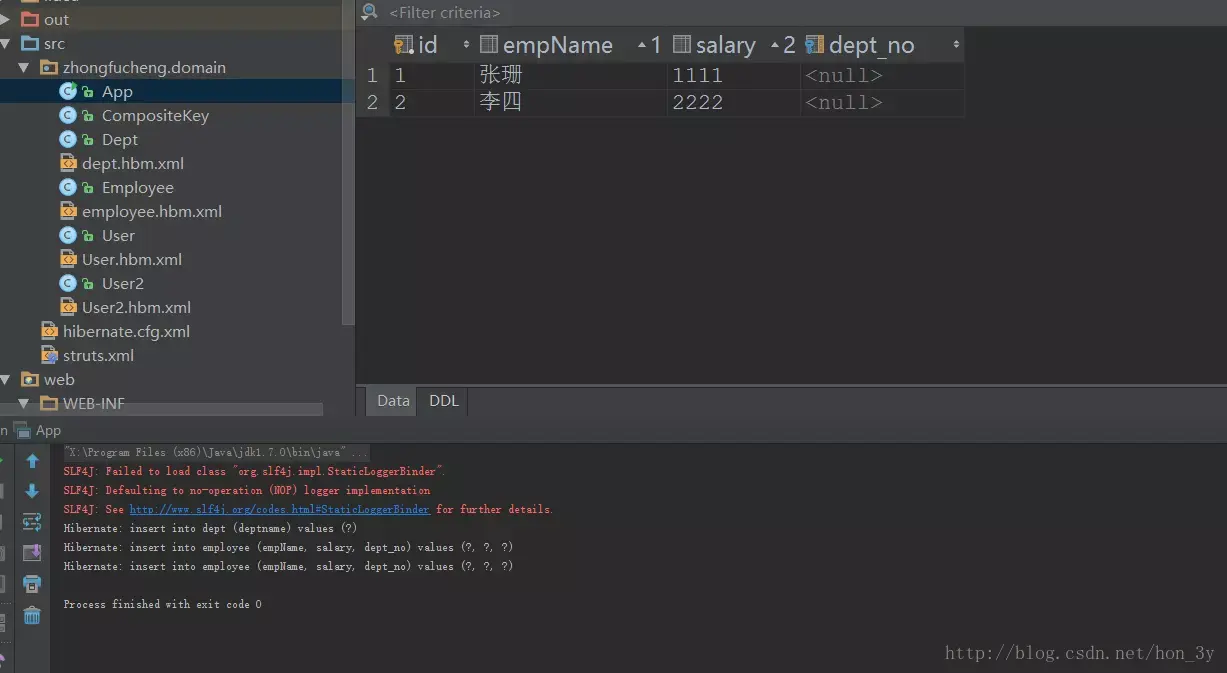The image size is (1227, 673).
Task: Click the null dept_no cell for 张珊
Action: [882, 75]
